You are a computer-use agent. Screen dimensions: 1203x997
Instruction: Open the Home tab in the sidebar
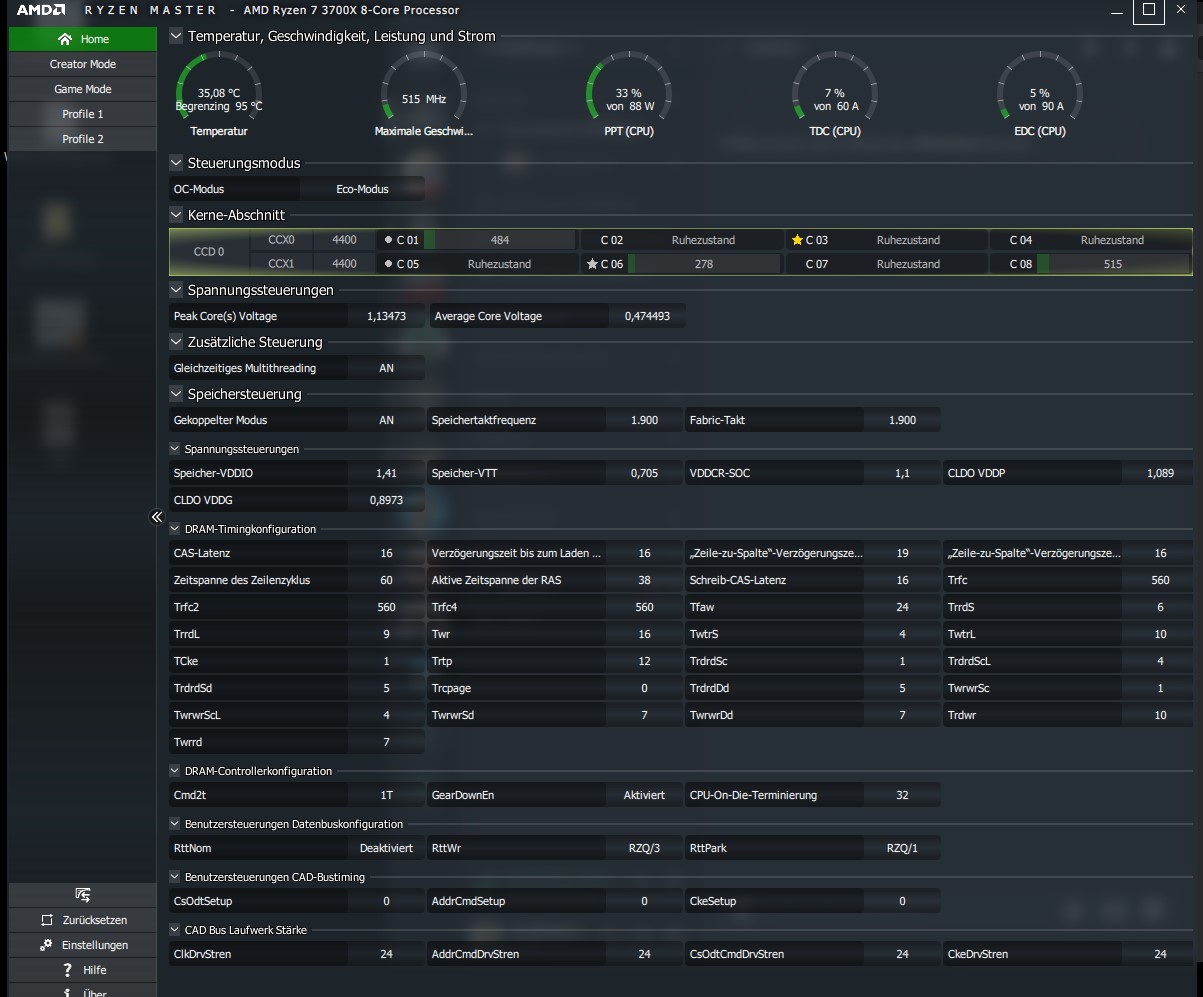[83, 39]
